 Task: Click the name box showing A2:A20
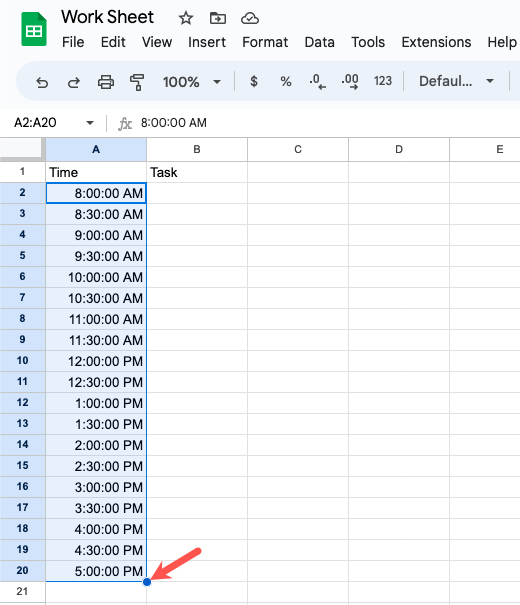(35, 123)
